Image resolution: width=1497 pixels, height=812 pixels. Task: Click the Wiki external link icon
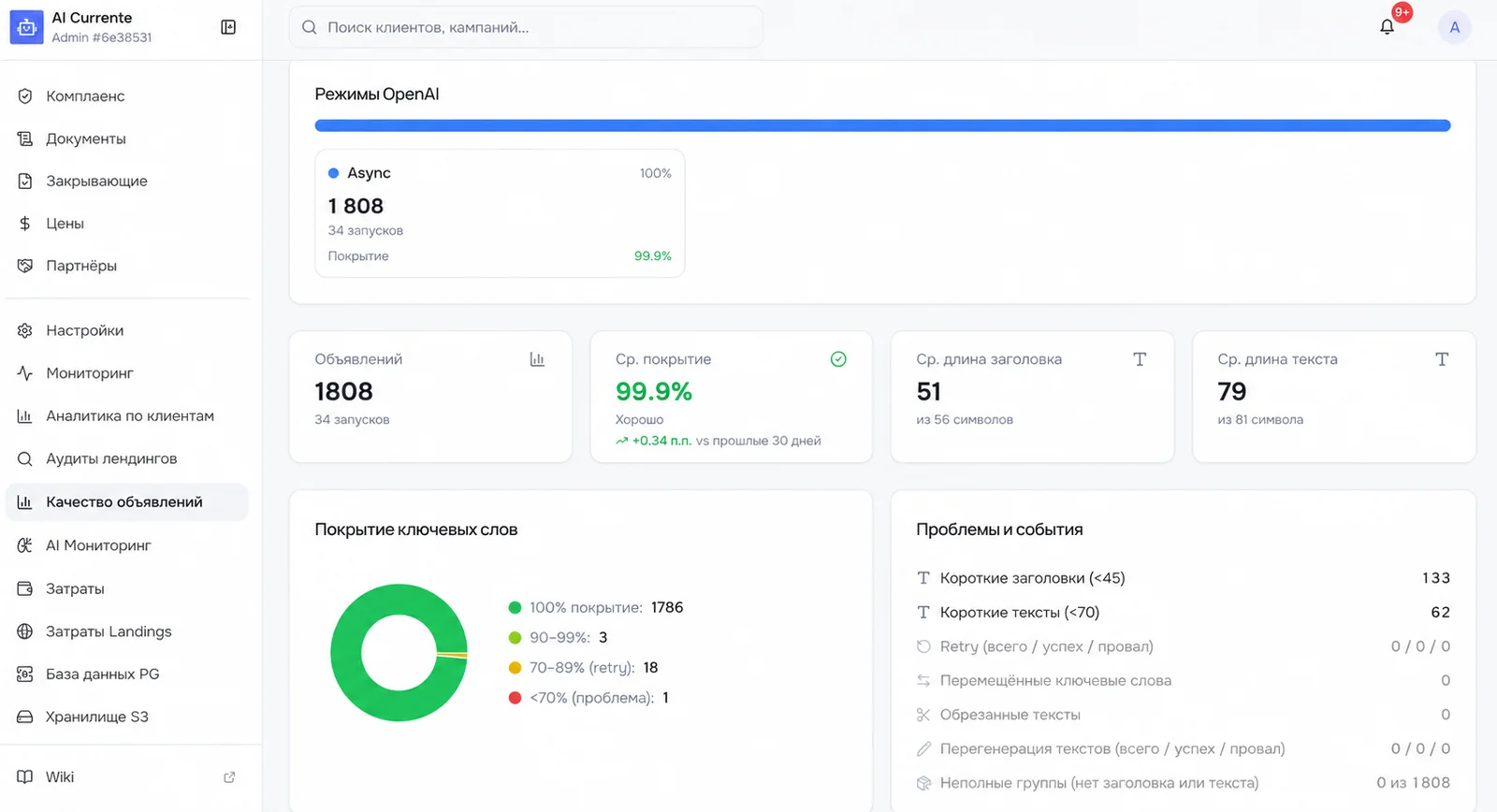click(x=229, y=777)
